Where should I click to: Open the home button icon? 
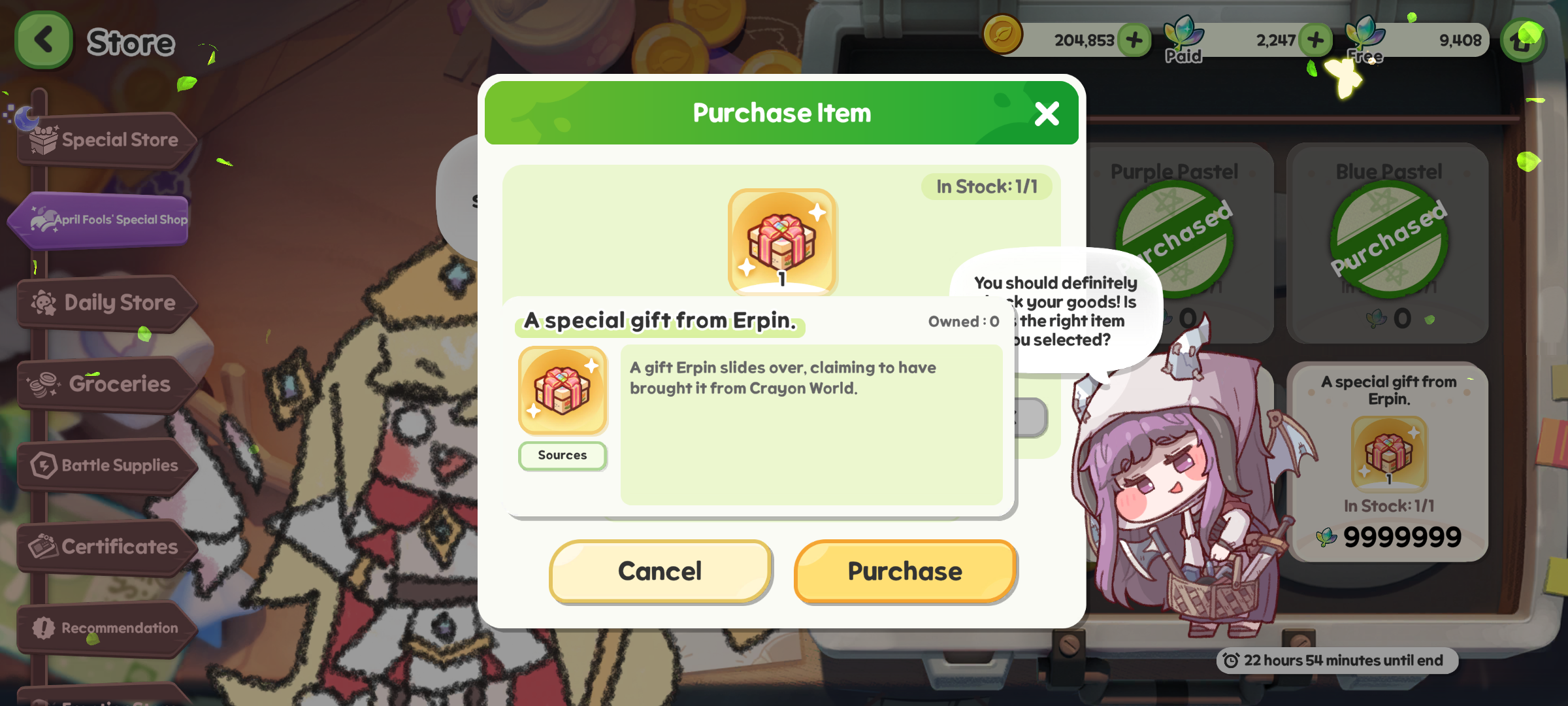(x=1523, y=41)
